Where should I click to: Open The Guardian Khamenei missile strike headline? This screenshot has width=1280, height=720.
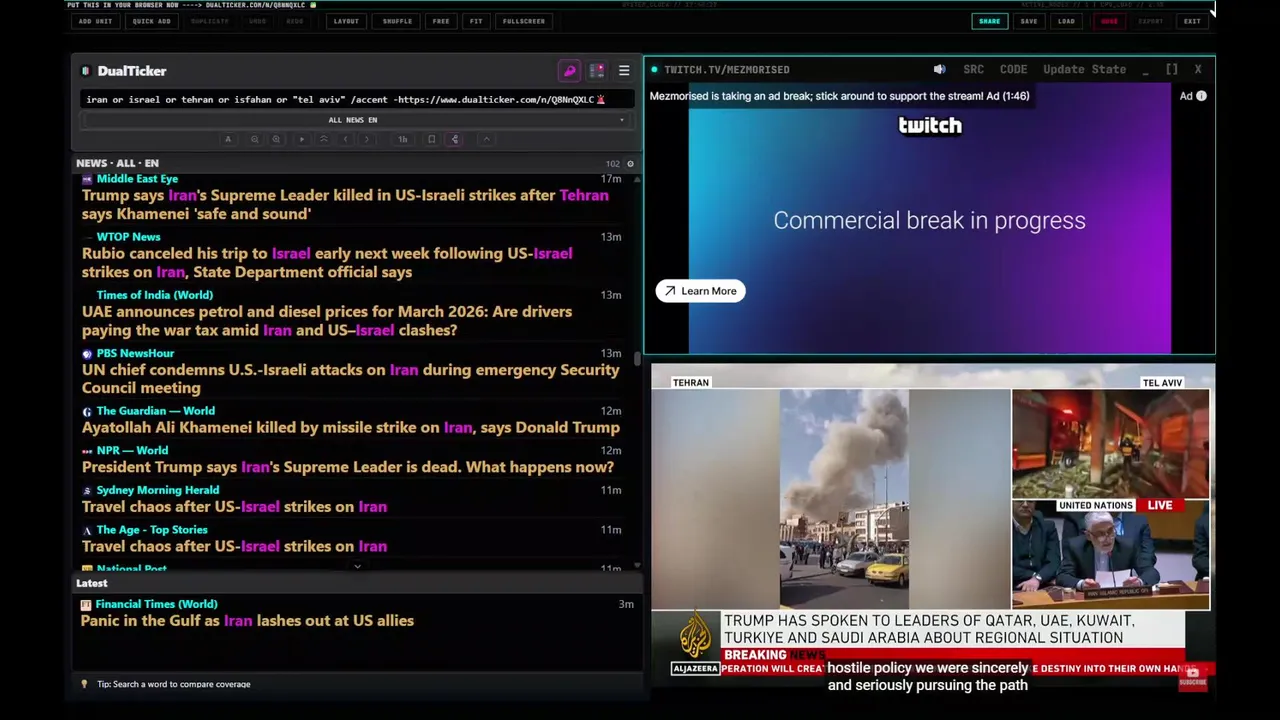point(351,427)
